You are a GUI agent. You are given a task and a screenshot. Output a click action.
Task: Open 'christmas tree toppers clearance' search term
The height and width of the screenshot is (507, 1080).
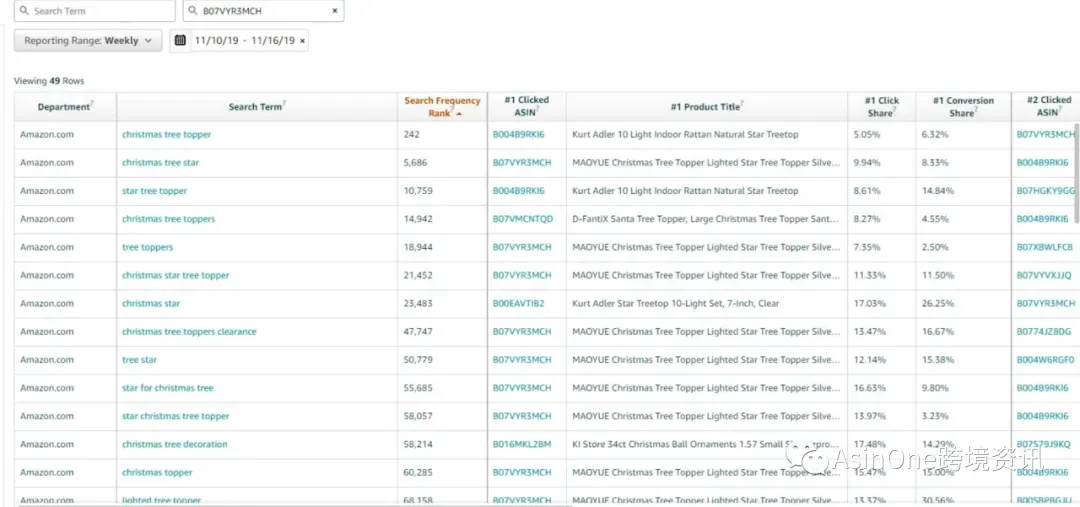189,331
